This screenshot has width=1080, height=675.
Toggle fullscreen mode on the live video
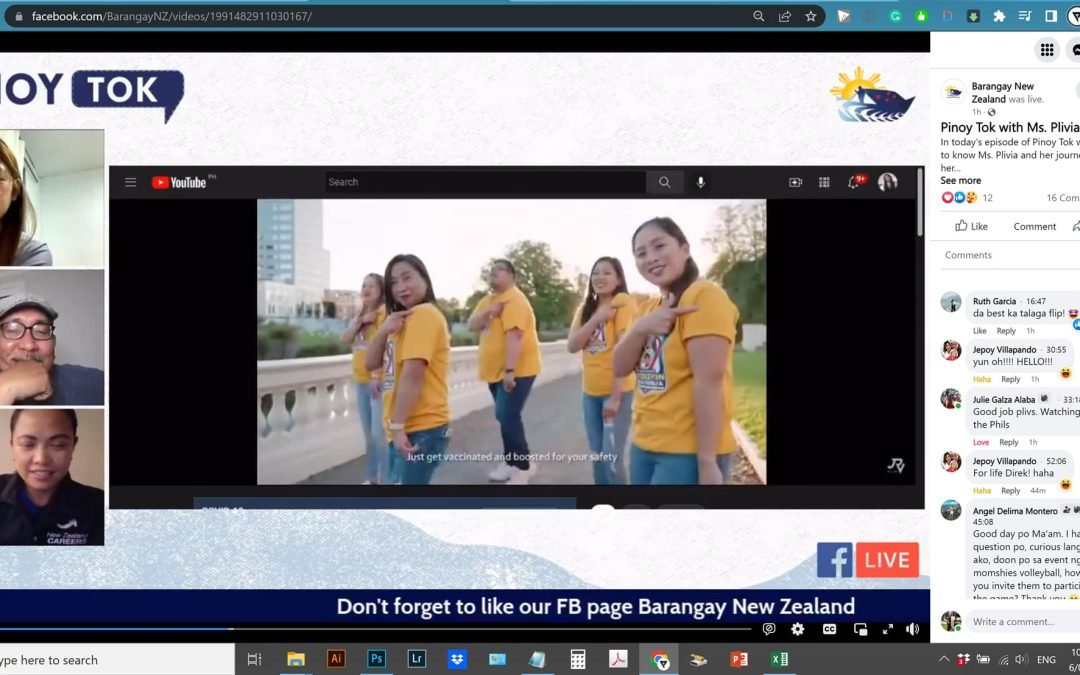click(x=888, y=629)
